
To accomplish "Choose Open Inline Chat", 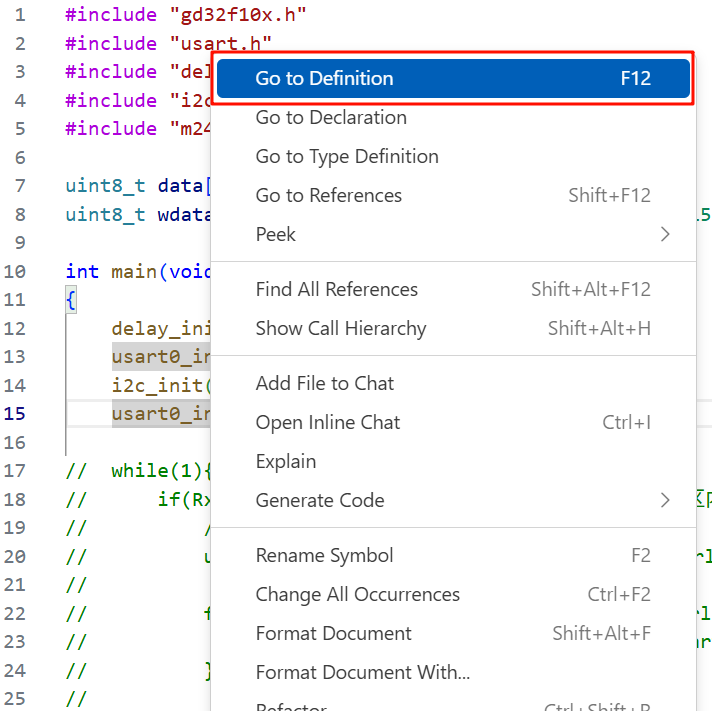I will (453, 423).
